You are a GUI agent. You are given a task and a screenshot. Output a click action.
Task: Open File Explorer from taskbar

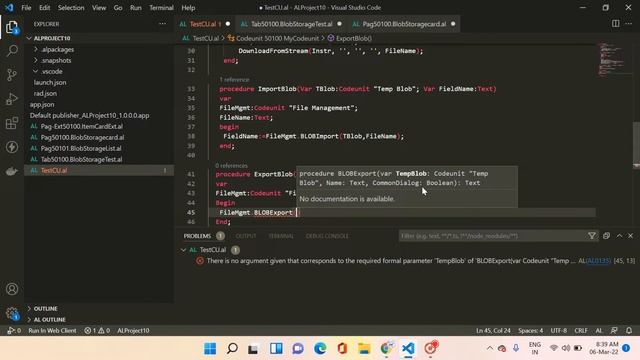click(x=364, y=348)
